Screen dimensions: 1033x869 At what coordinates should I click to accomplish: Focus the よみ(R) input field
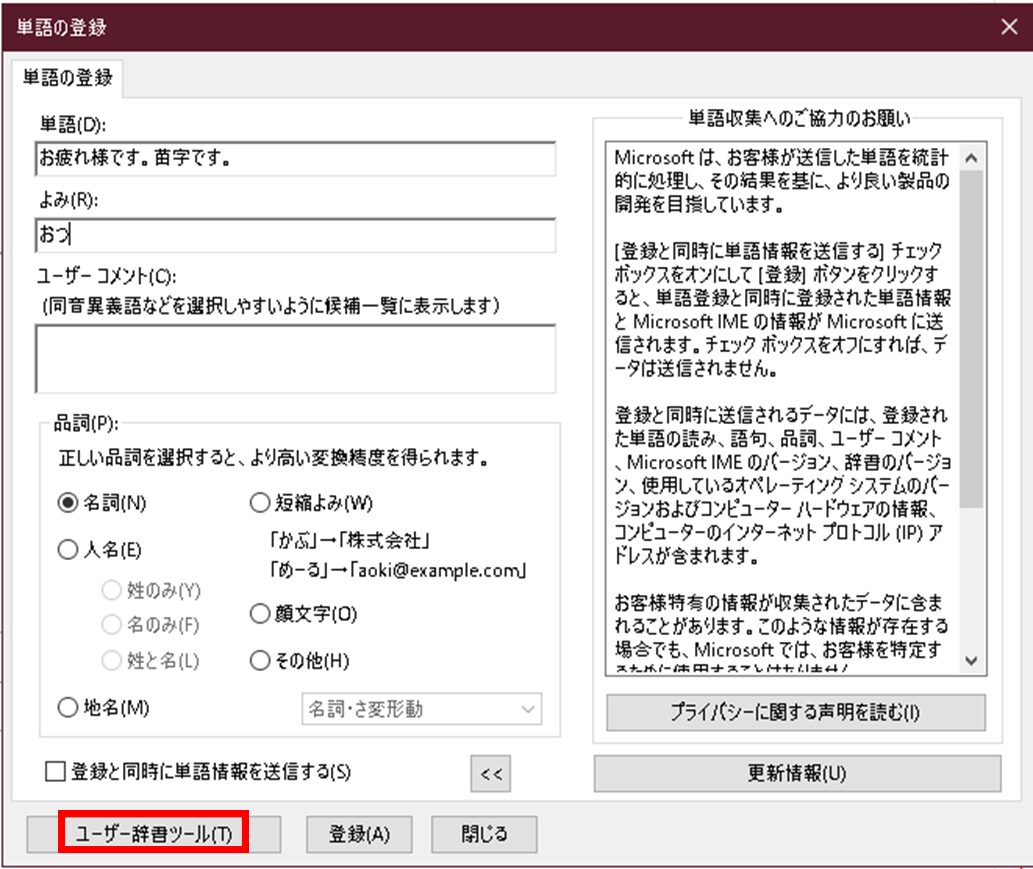(294, 236)
